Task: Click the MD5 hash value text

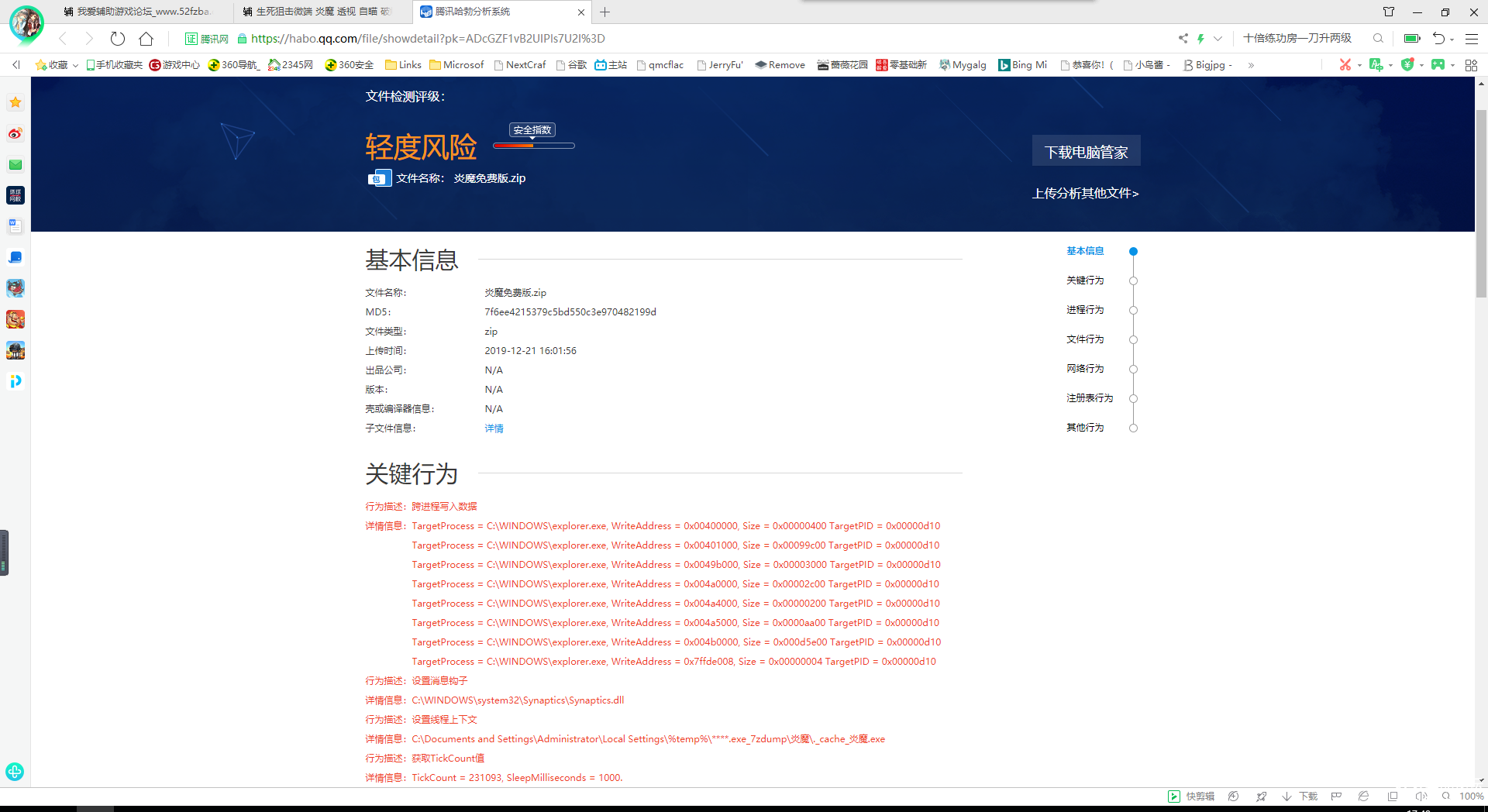Action: (x=570, y=312)
